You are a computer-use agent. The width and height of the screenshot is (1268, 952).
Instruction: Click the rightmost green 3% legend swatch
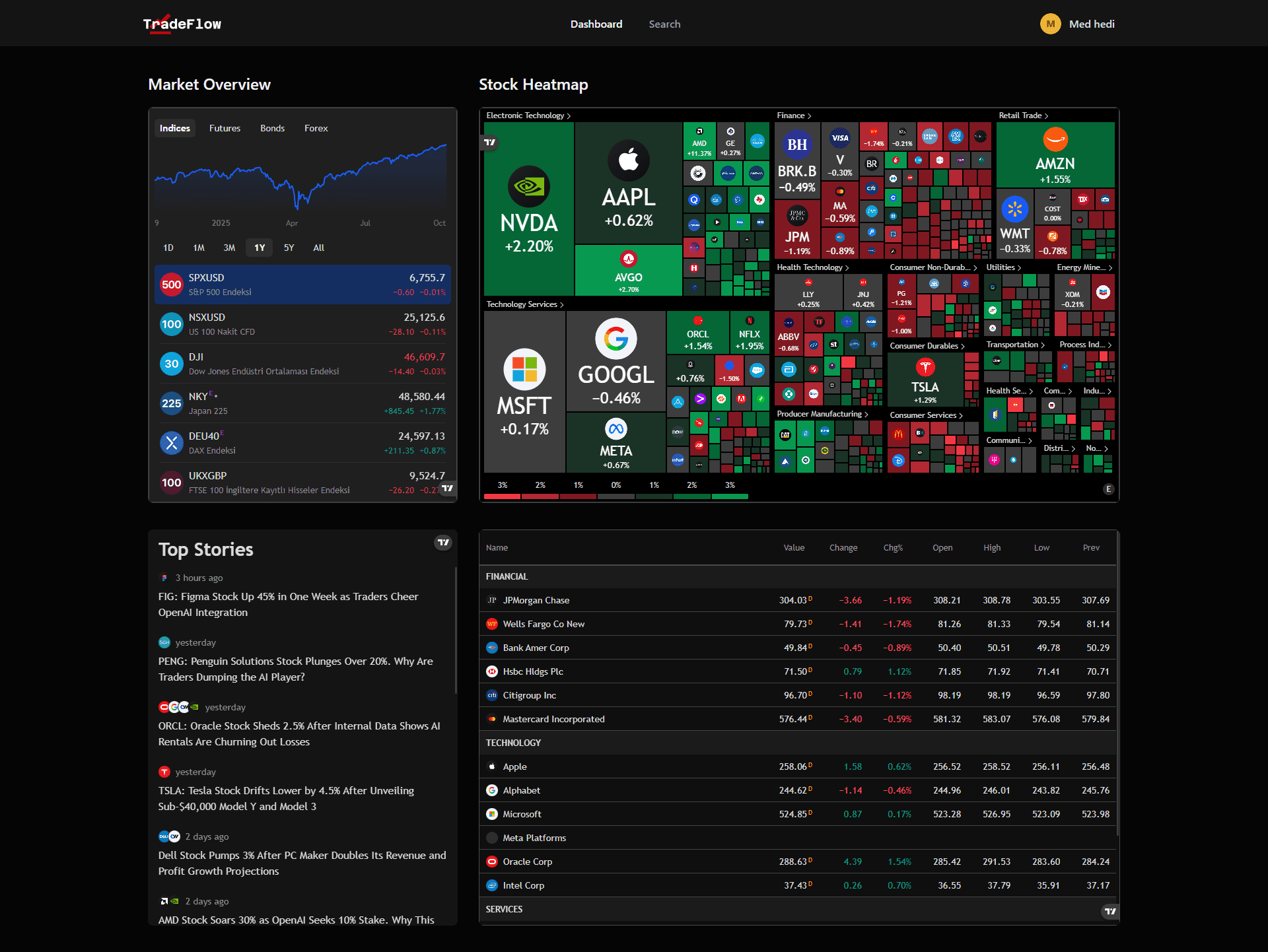(730, 496)
